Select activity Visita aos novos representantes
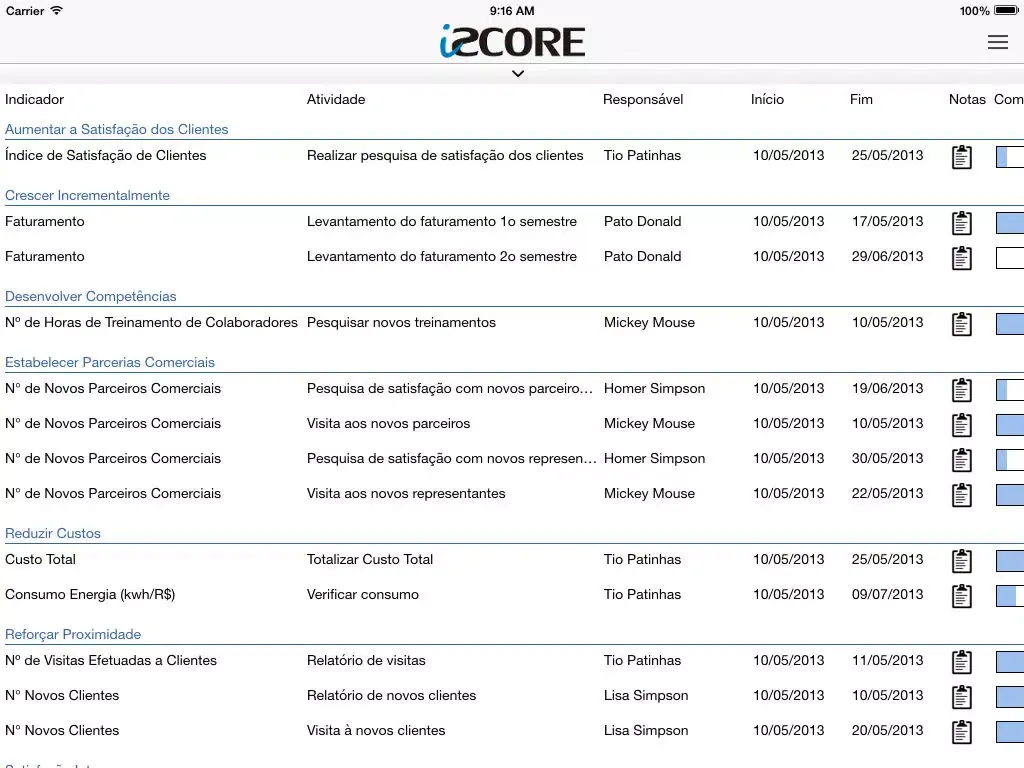The width and height of the screenshot is (1024, 768). click(x=406, y=494)
